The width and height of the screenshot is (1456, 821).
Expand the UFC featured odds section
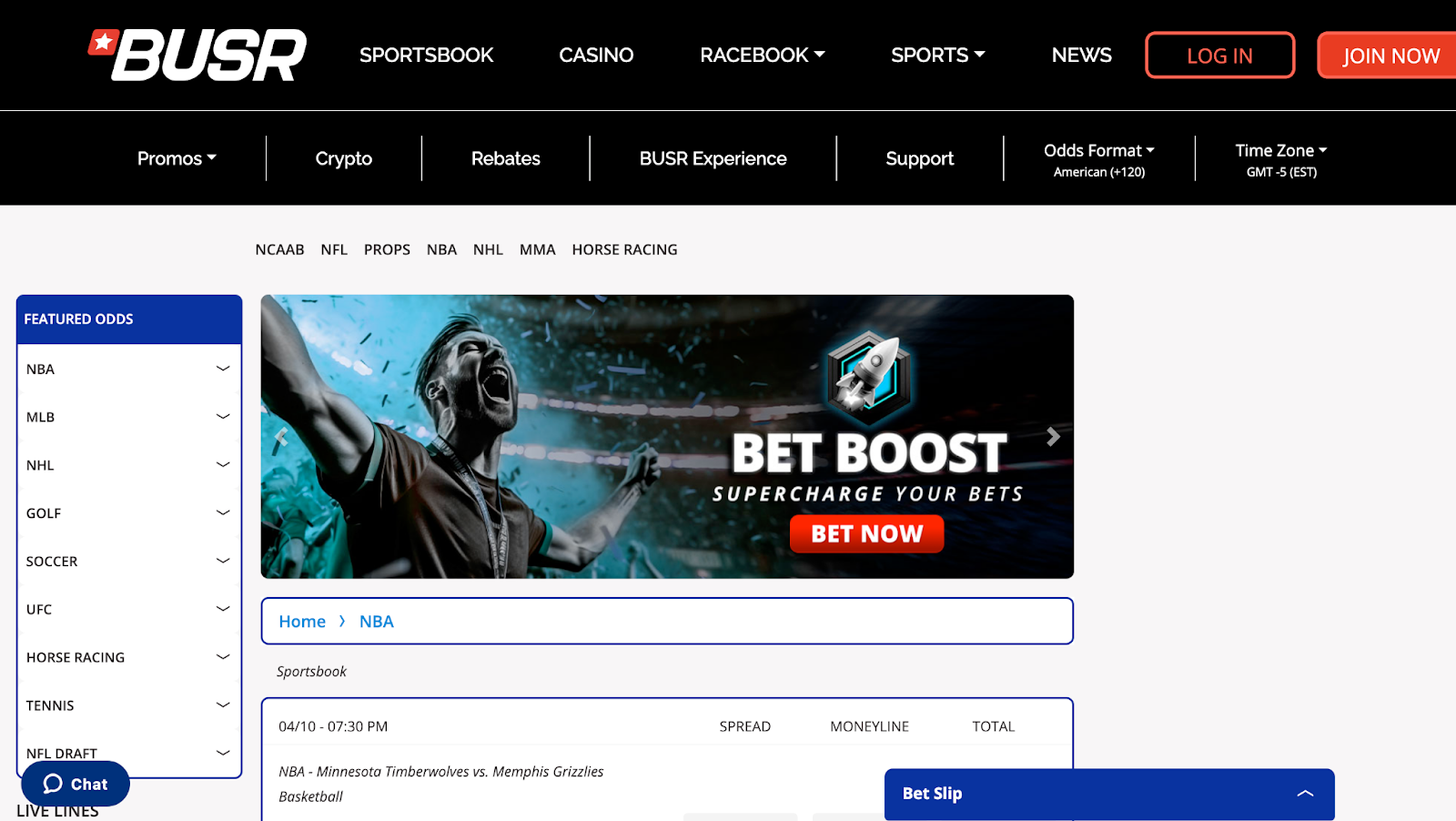pos(129,609)
